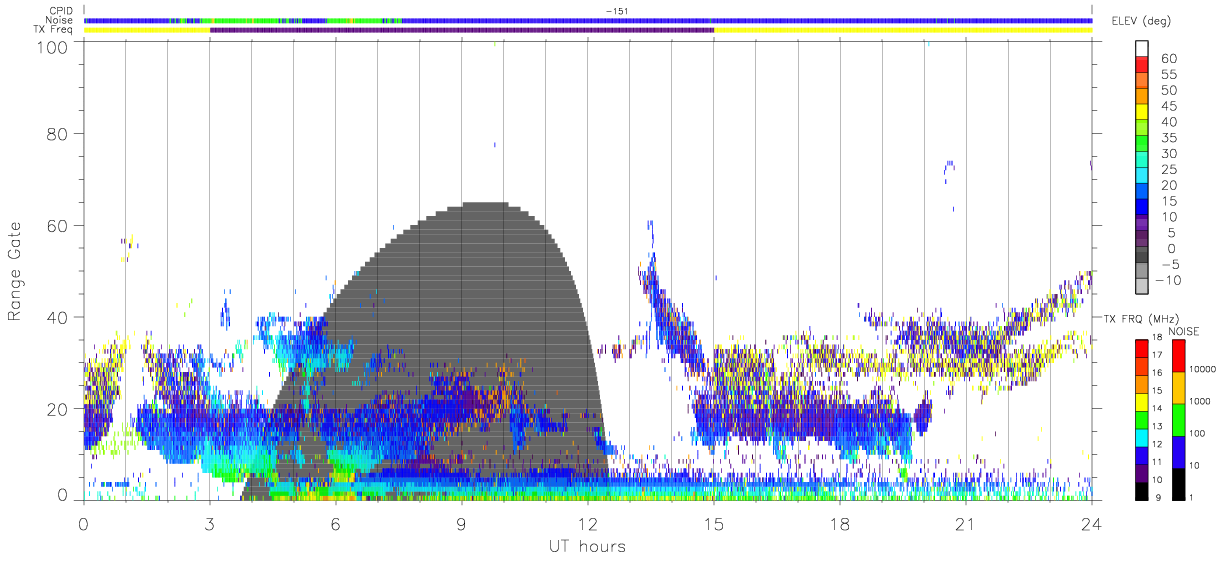Click the 40 tick on Range Gate axis
The height and width of the screenshot is (567, 1228).
click(57, 317)
